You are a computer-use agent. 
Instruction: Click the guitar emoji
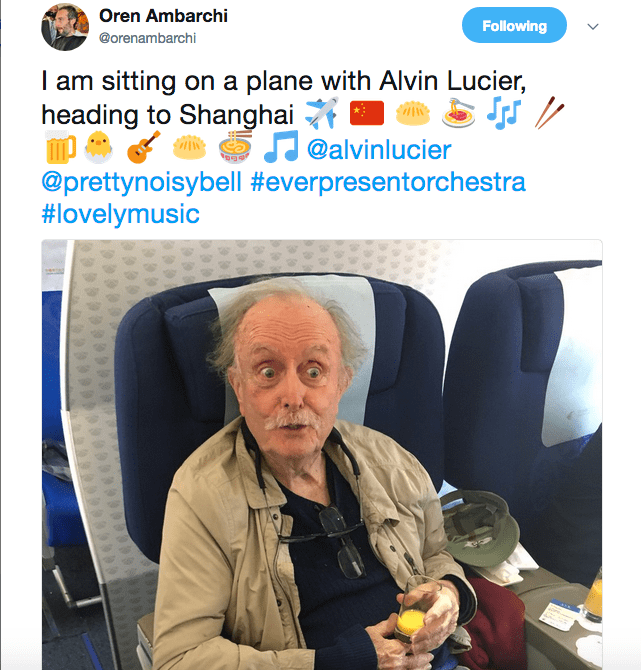pyautogui.click(x=144, y=147)
